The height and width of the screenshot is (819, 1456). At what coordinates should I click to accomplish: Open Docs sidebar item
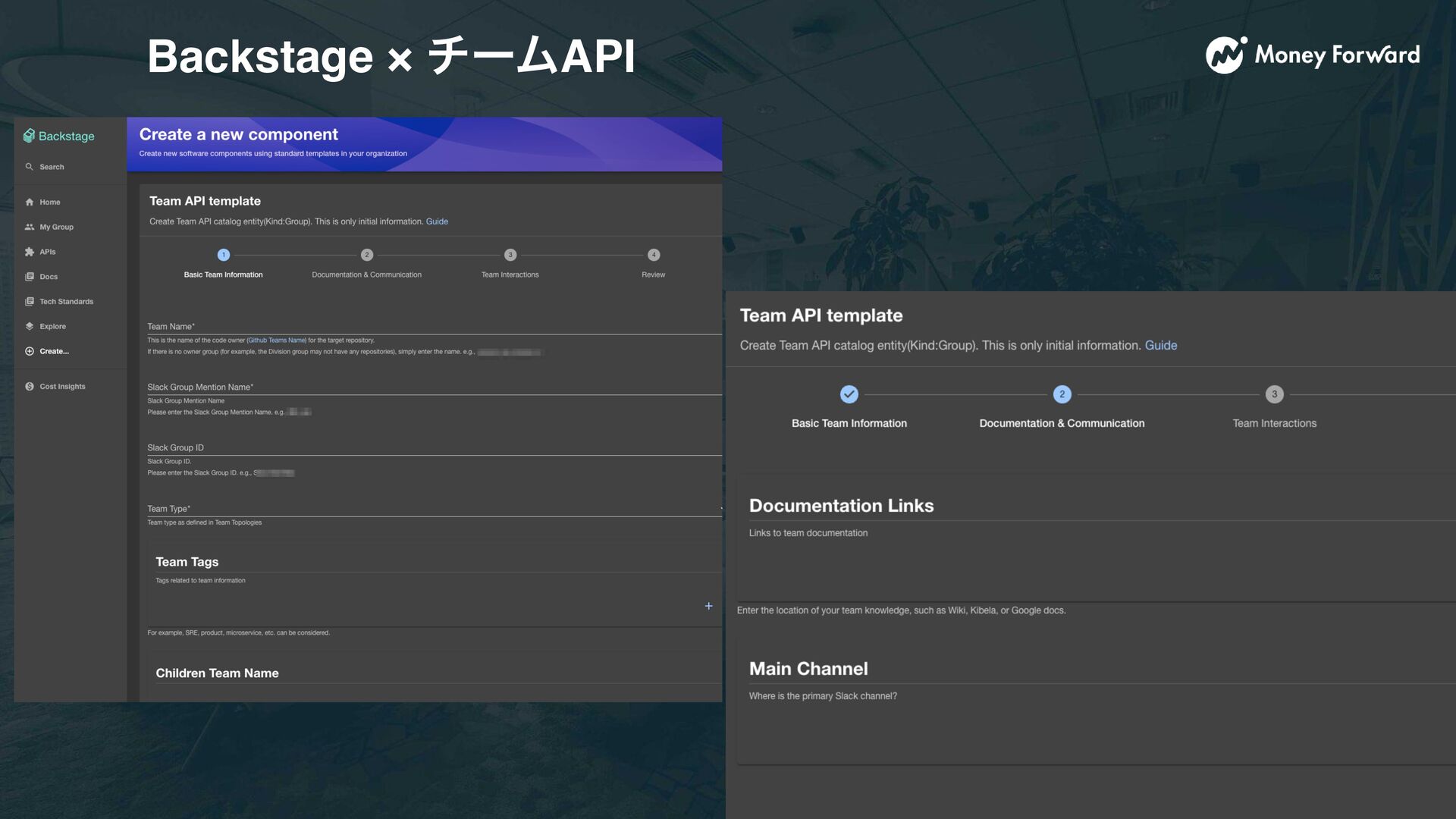point(49,277)
